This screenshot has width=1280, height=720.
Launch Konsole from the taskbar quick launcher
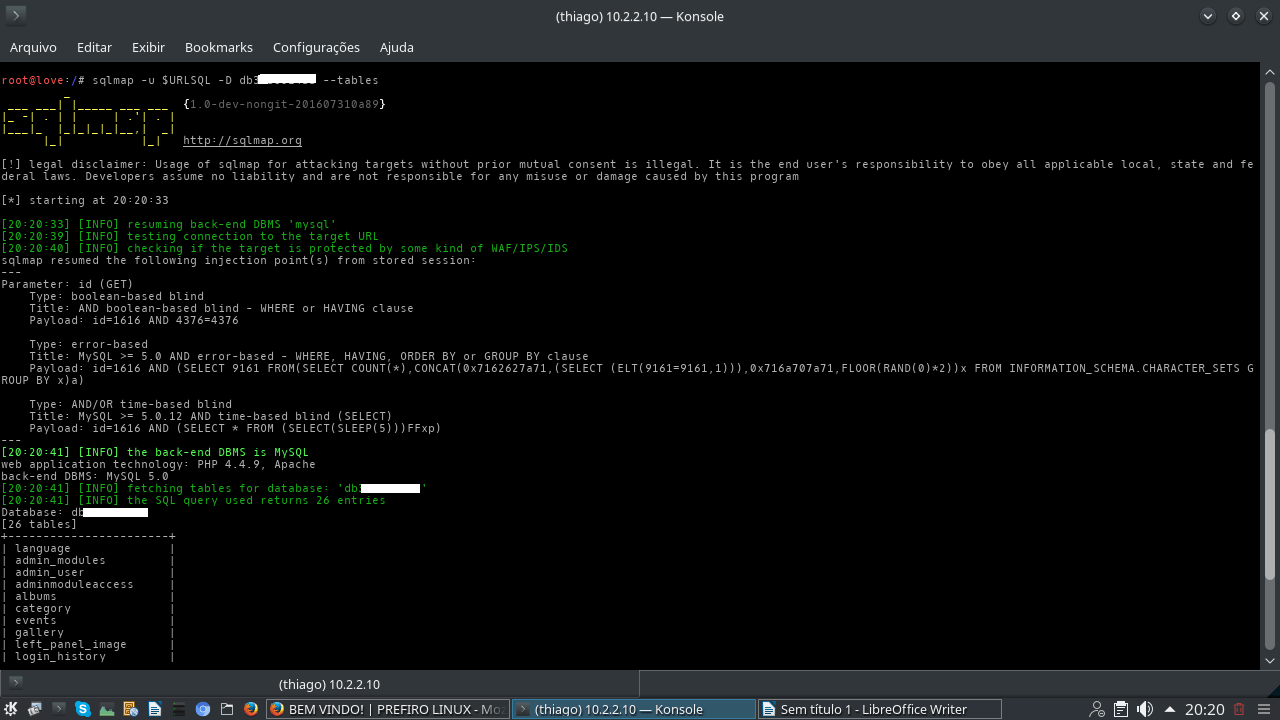point(59,709)
